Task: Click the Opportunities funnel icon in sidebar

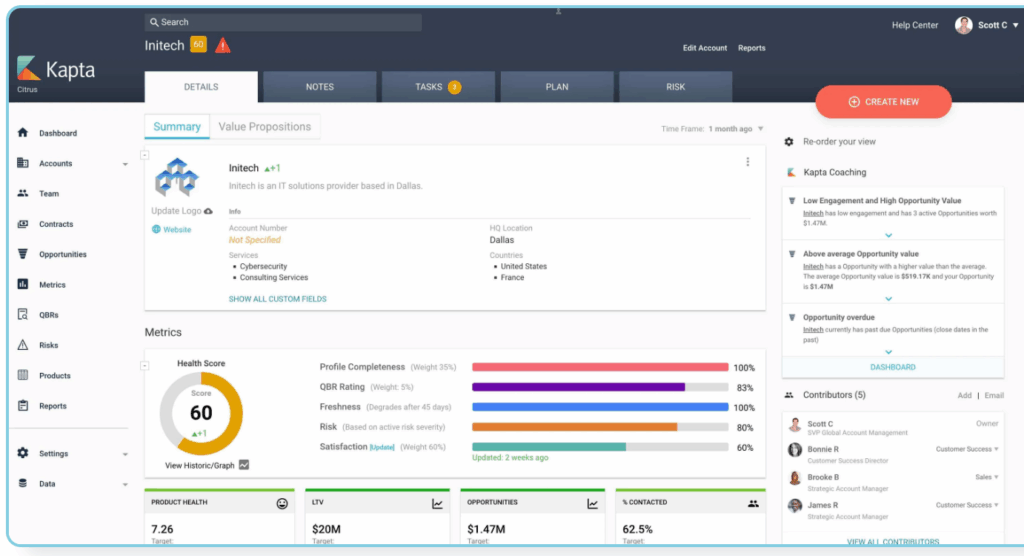Action: pos(23,253)
